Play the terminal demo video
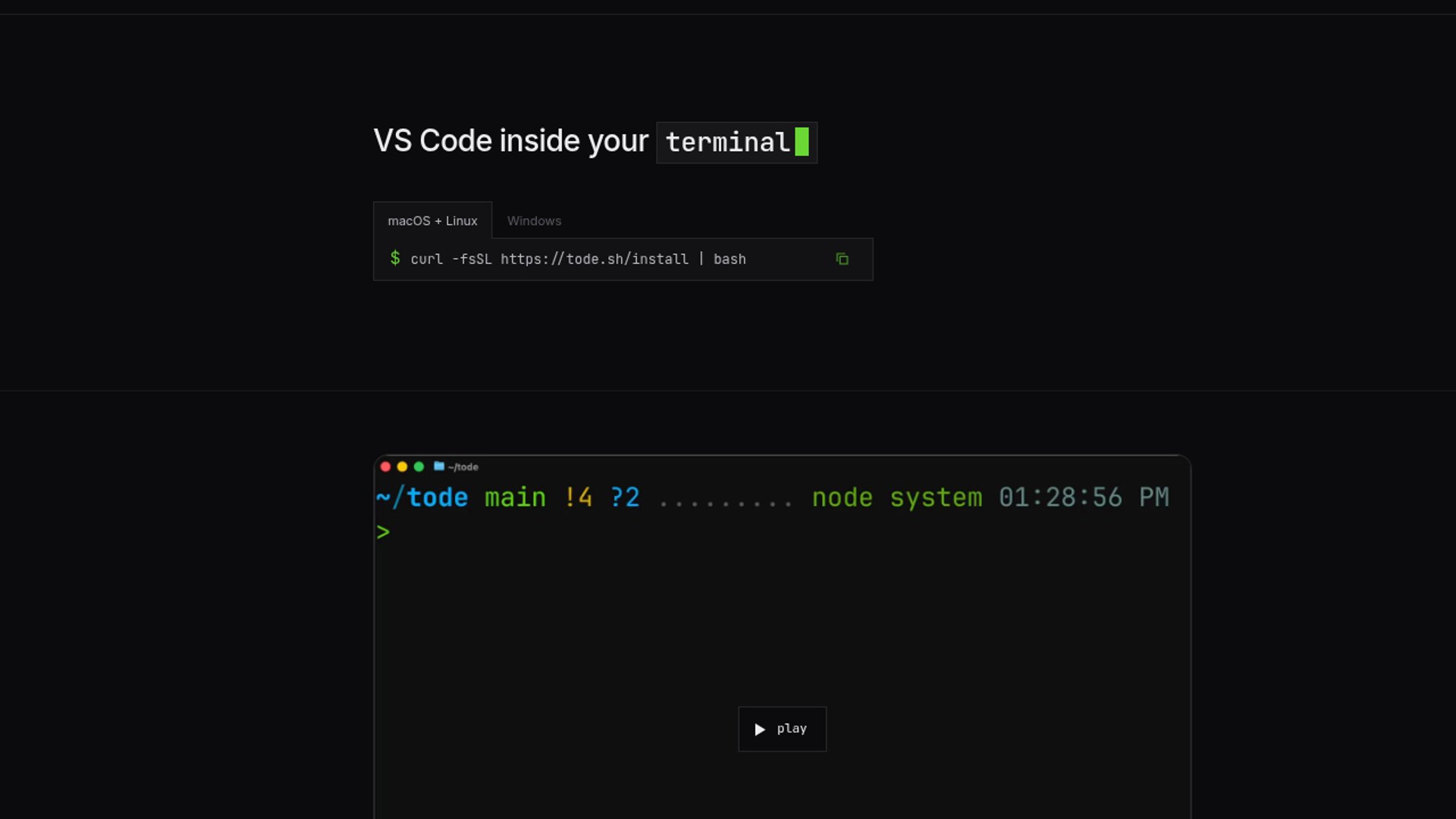This screenshot has height=819, width=1456. tap(782, 729)
